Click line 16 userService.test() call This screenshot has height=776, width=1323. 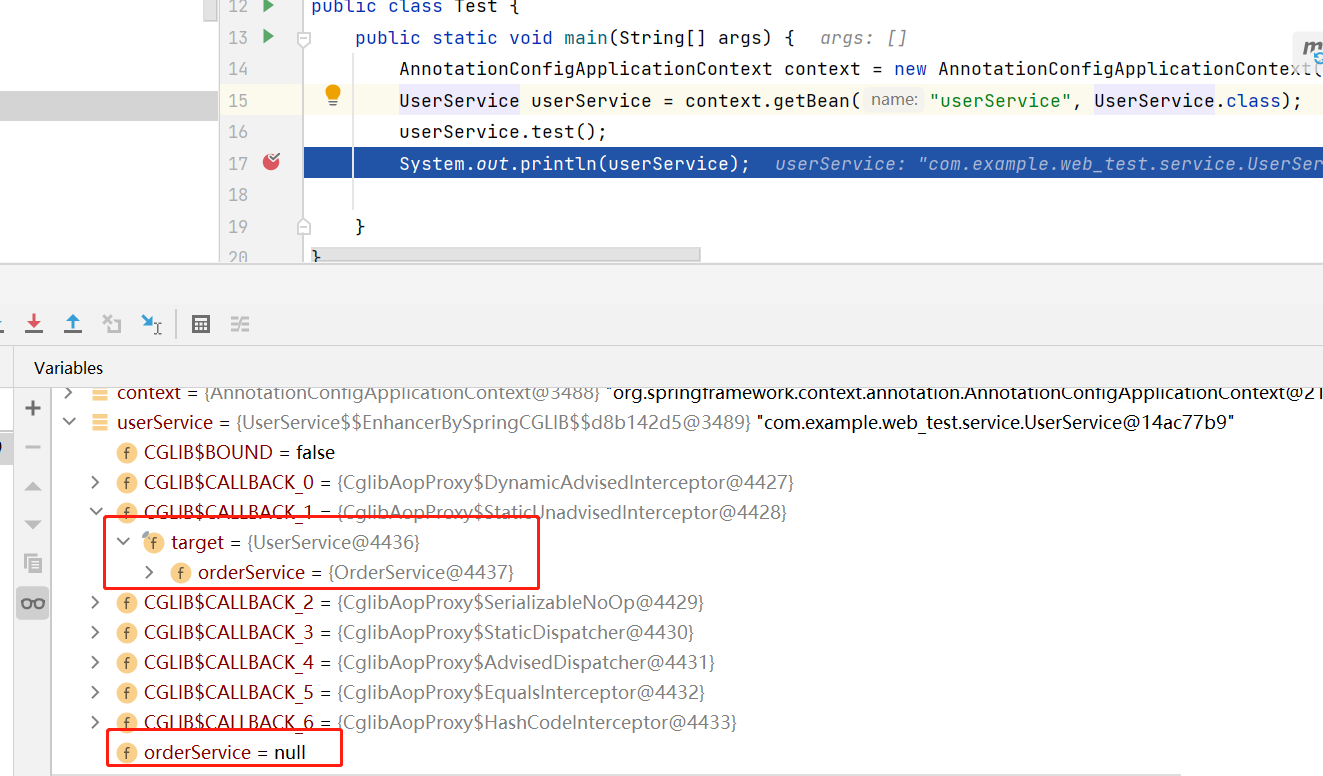(502, 132)
